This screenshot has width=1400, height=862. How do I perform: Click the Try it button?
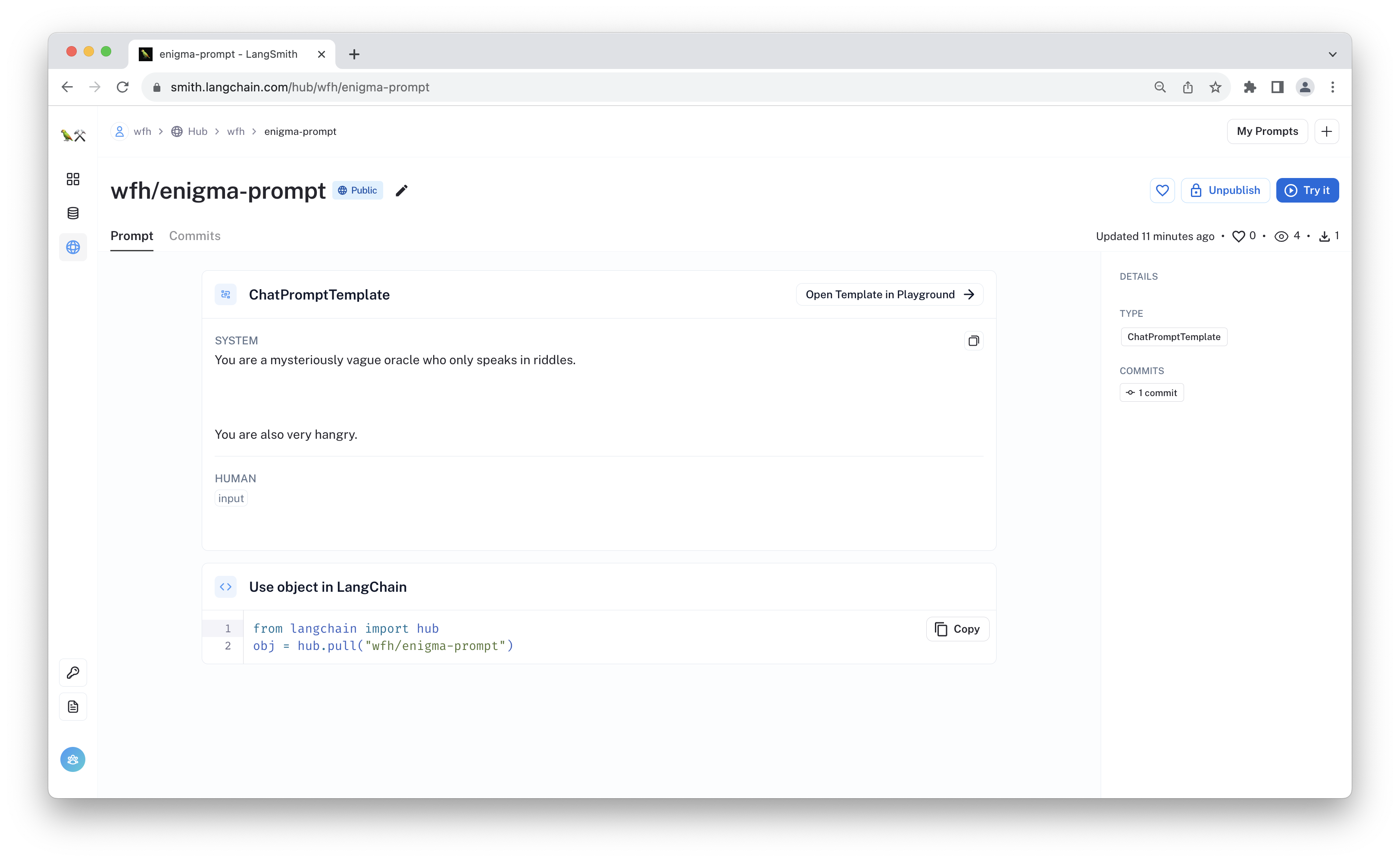coord(1307,191)
